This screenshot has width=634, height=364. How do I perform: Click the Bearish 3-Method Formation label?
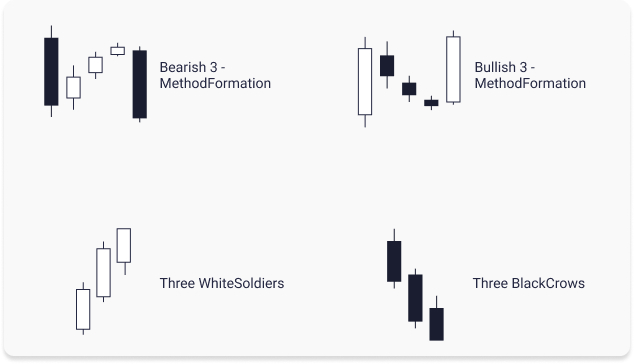(x=215, y=75)
